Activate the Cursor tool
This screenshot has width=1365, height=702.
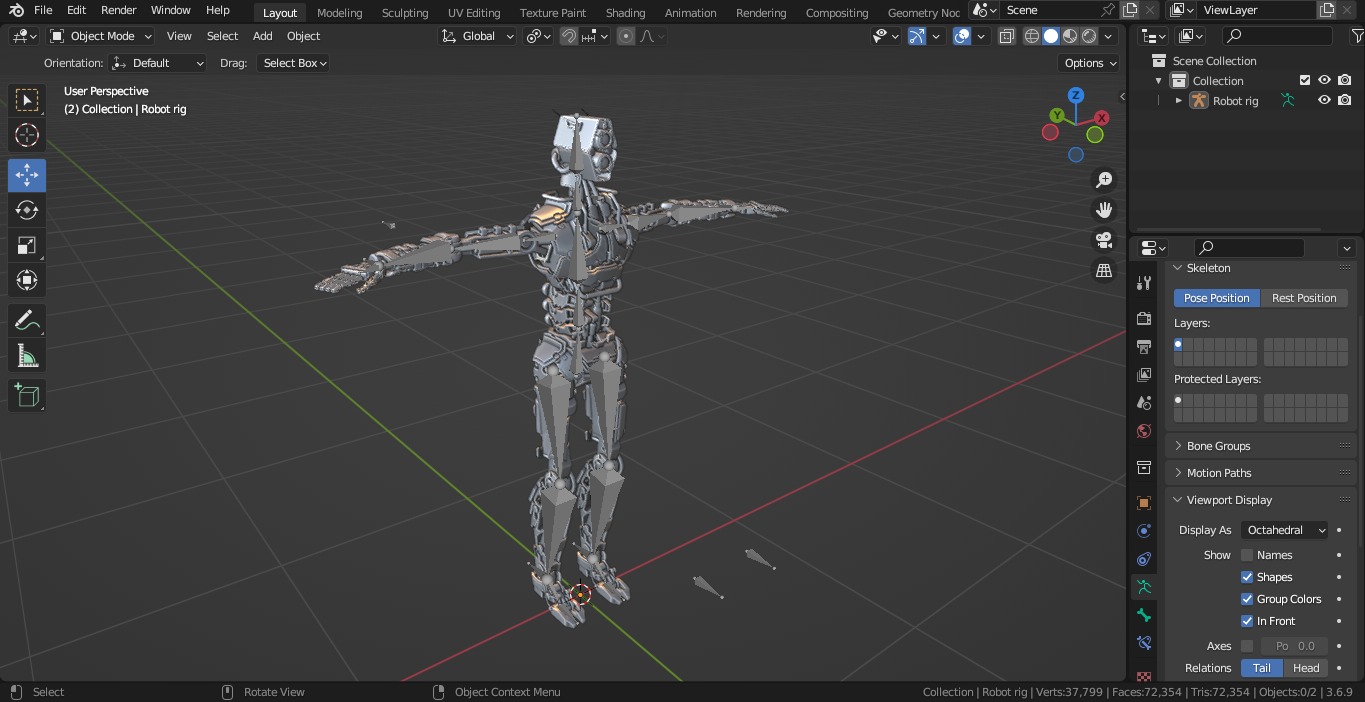(27, 135)
